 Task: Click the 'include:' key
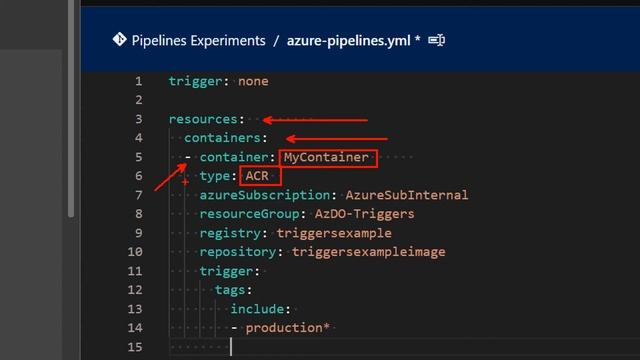260,309
